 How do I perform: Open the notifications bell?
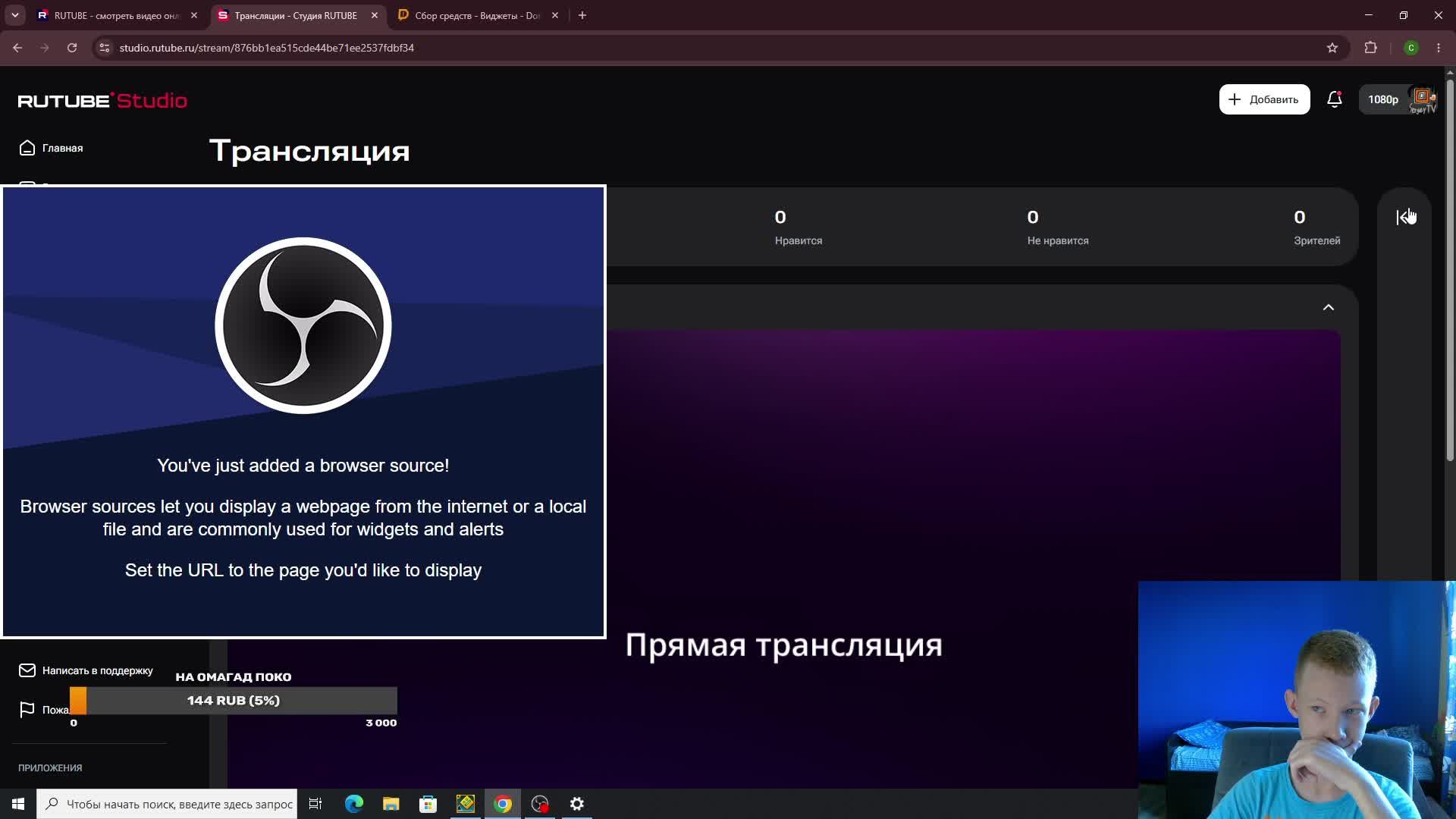1335,99
